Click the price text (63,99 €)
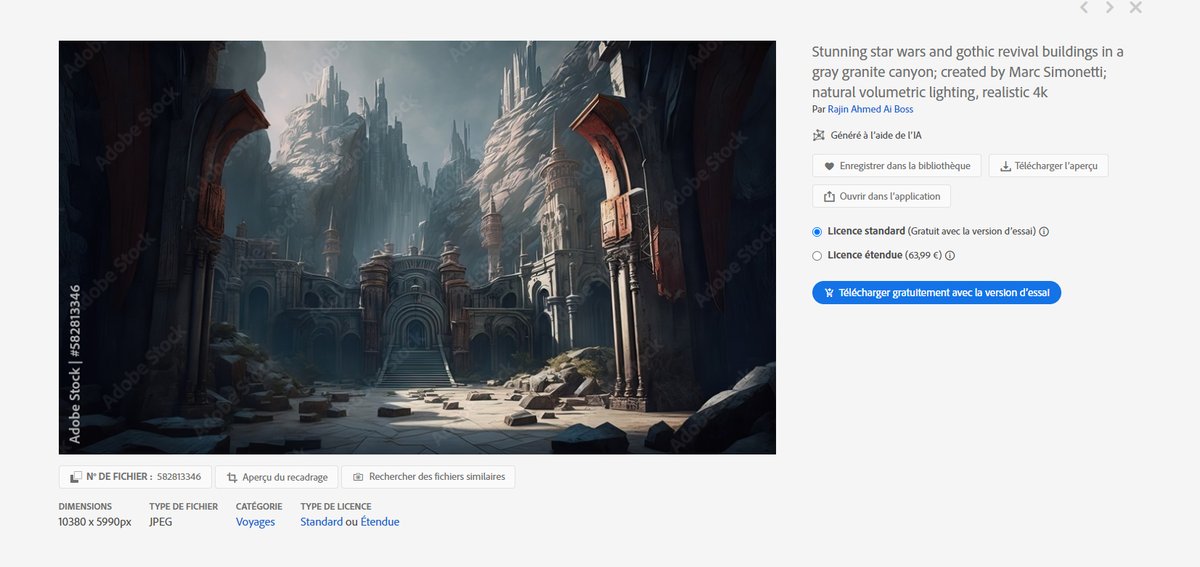This screenshot has height=567, width=1200. [x=924, y=256]
